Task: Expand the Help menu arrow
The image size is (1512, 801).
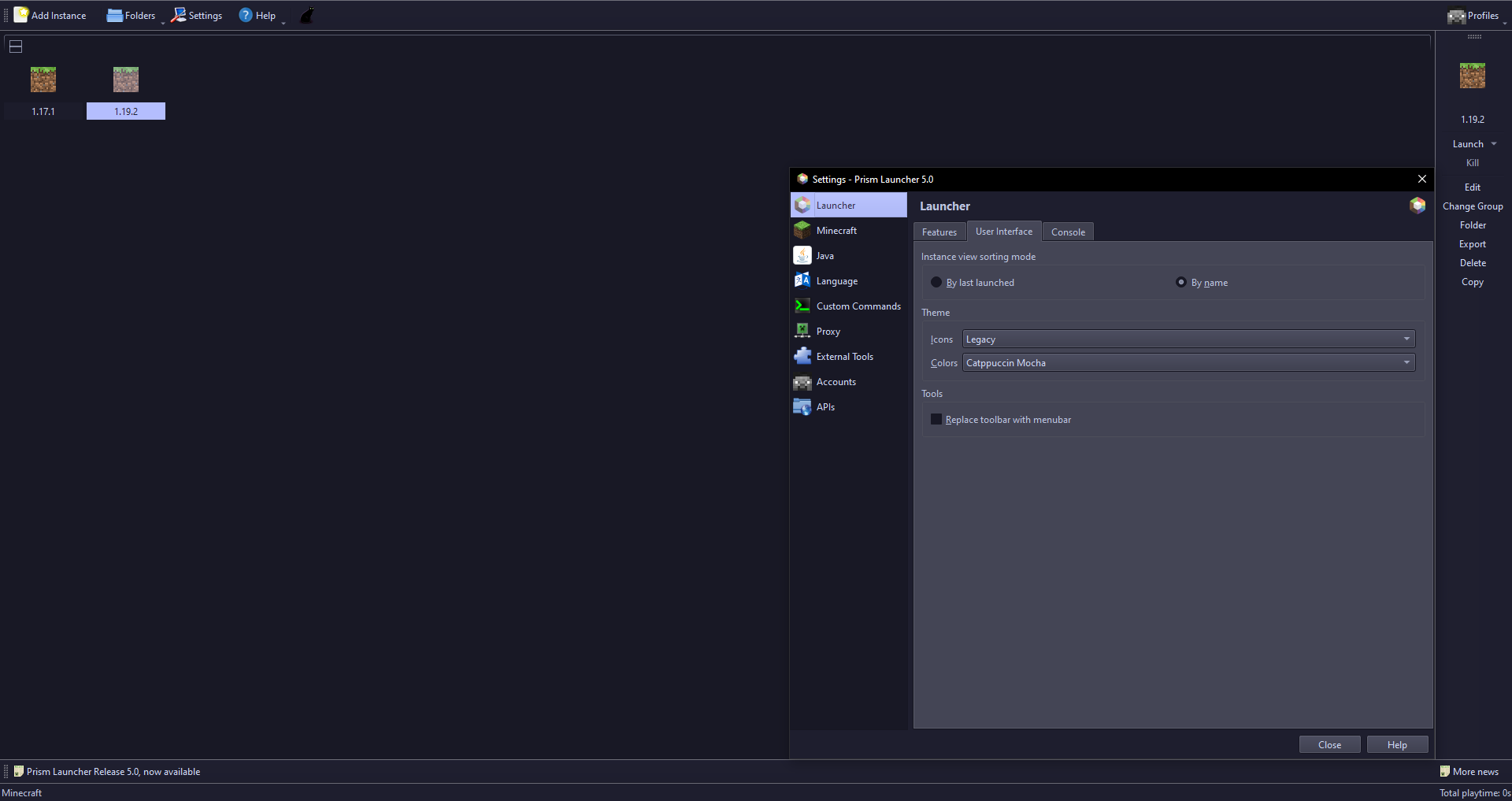Action: (x=283, y=23)
